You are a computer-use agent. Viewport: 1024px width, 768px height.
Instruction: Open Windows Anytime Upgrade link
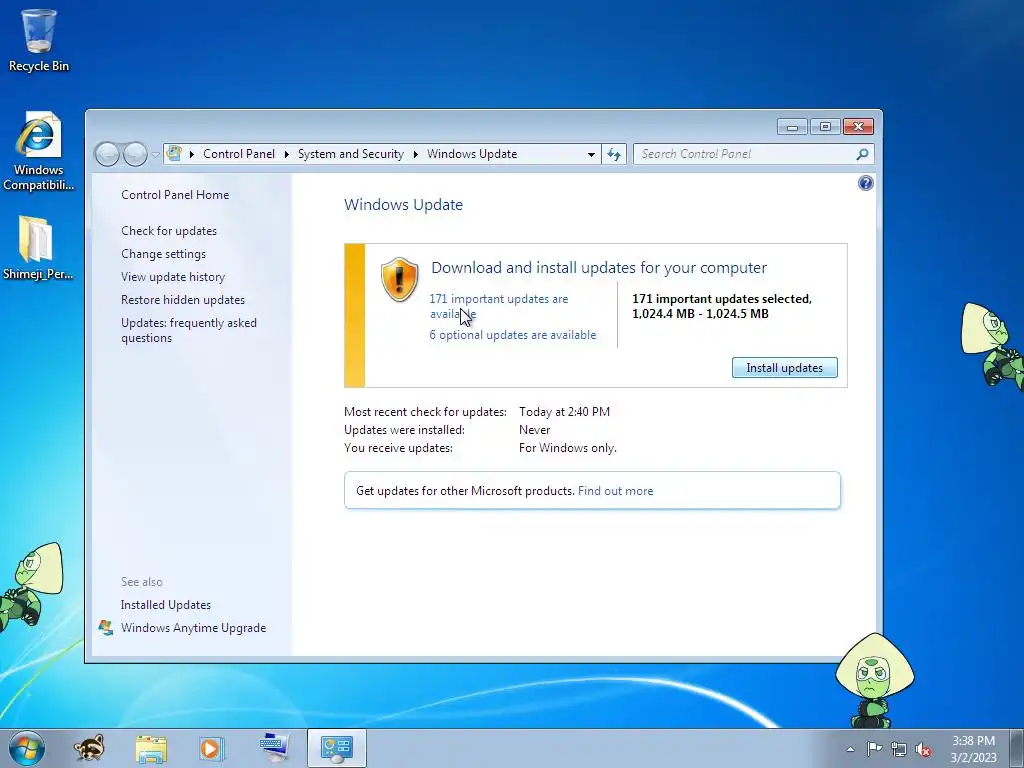(193, 628)
